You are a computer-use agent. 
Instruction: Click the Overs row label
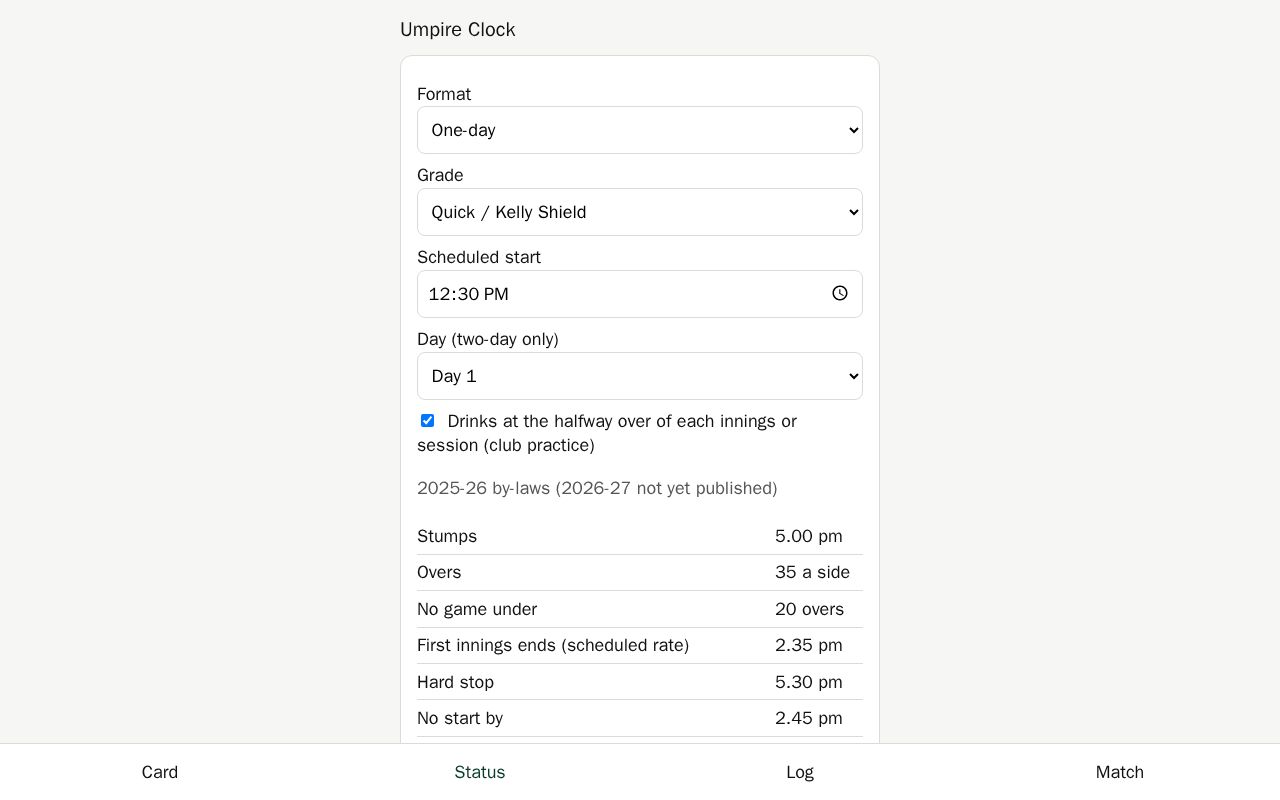coord(439,572)
